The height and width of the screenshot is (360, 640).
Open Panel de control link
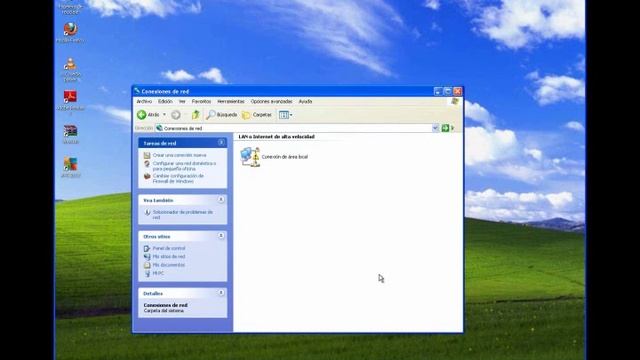(x=169, y=248)
